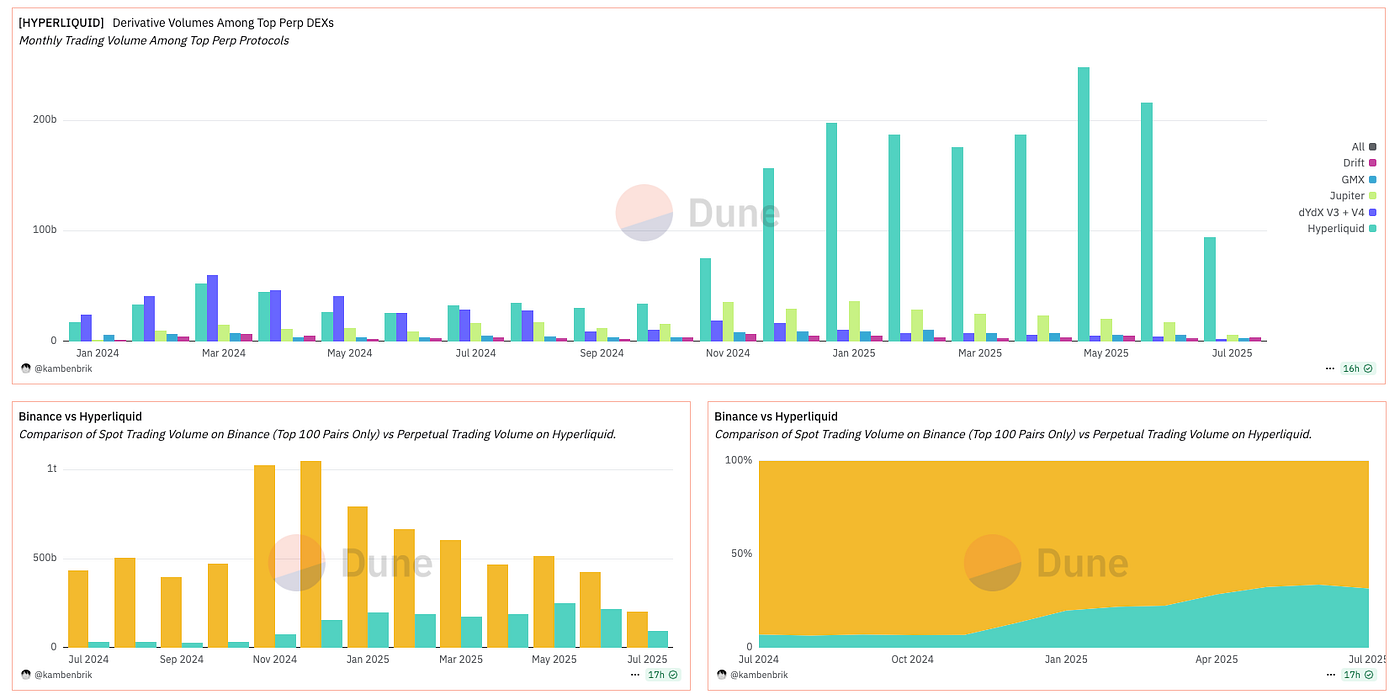
Task: Click the Jul 2024 label on the top chart
Action: 476,353
